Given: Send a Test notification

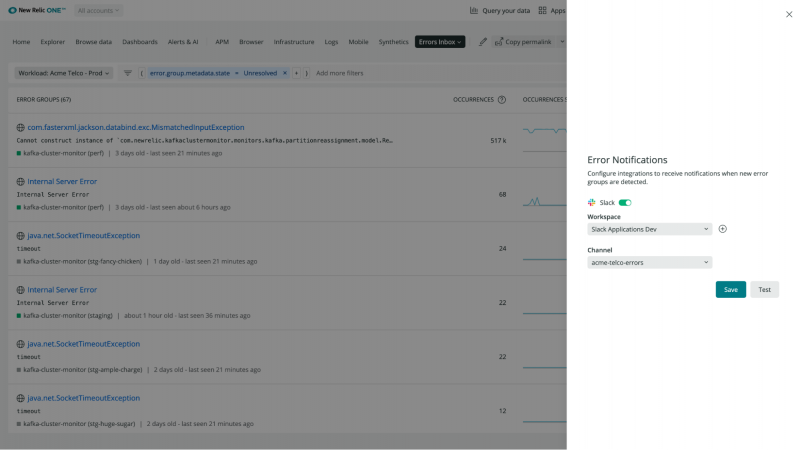Looking at the screenshot, I should click(x=764, y=289).
